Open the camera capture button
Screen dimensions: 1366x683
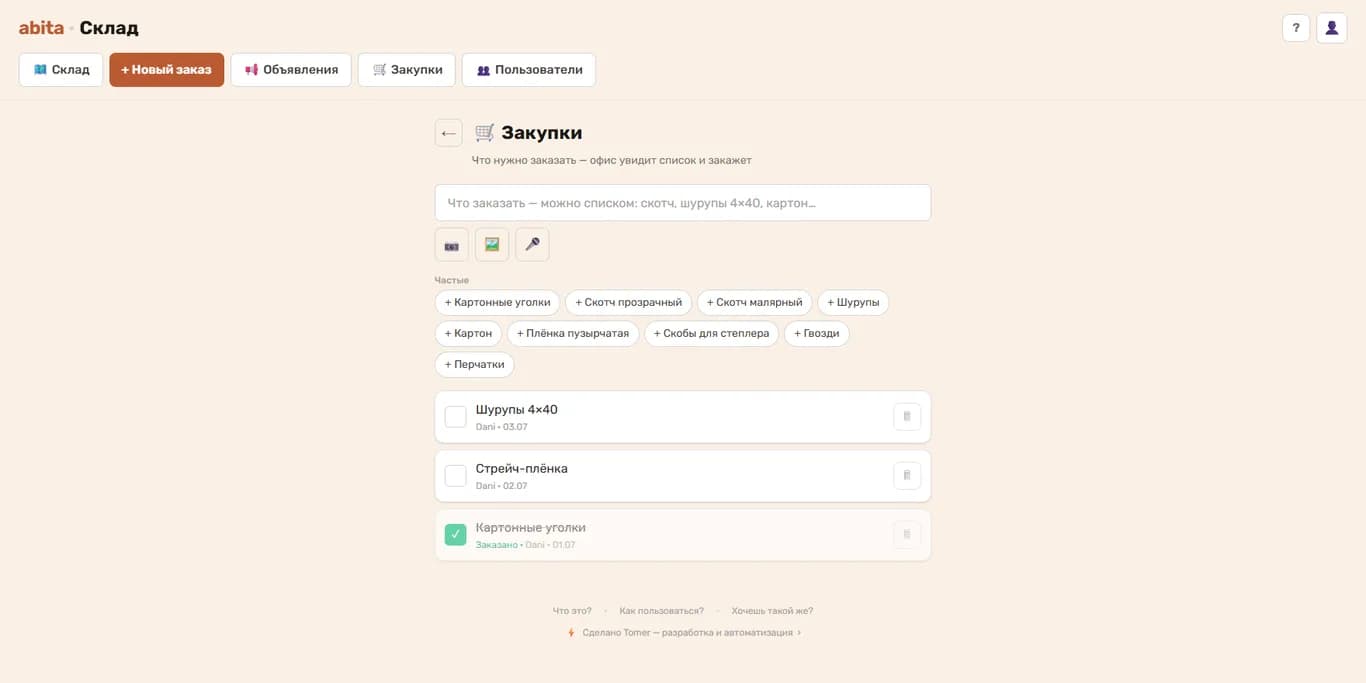pyautogui.click(x=451, y=245)
